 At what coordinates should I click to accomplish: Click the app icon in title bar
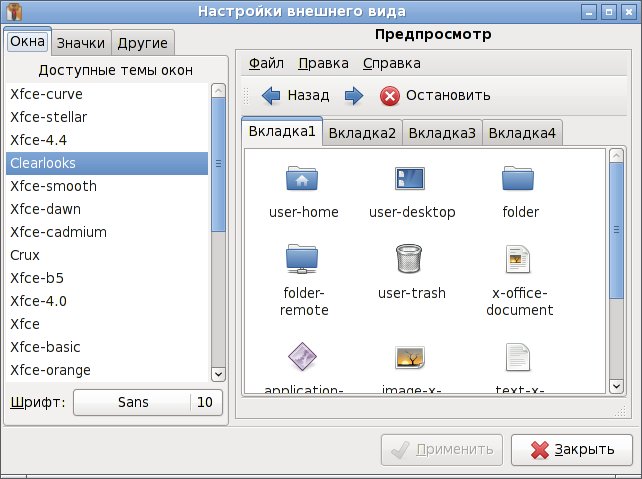point(14,11)
